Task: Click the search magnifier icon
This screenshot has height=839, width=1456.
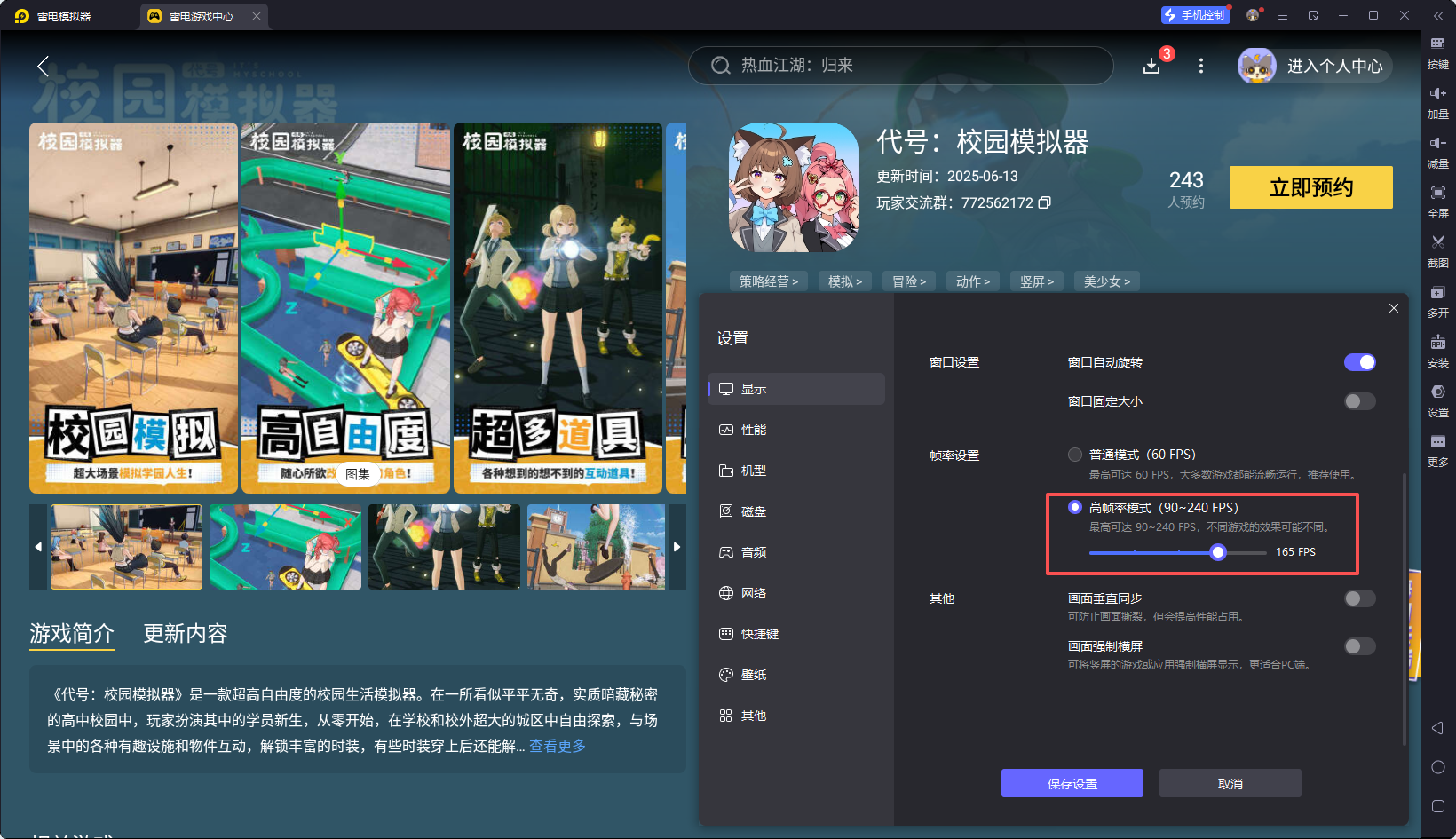Action: click(721, 66)
